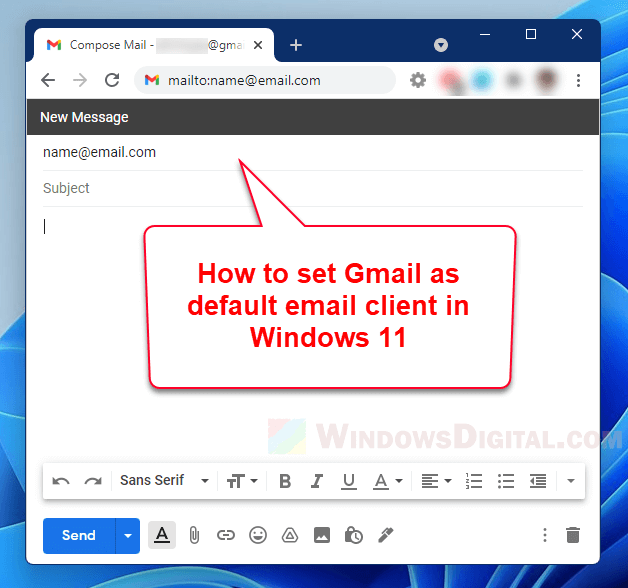Screen dimensions: 628x588
Task: Click the recipient field with name@email.com
Action: [313, 153]
